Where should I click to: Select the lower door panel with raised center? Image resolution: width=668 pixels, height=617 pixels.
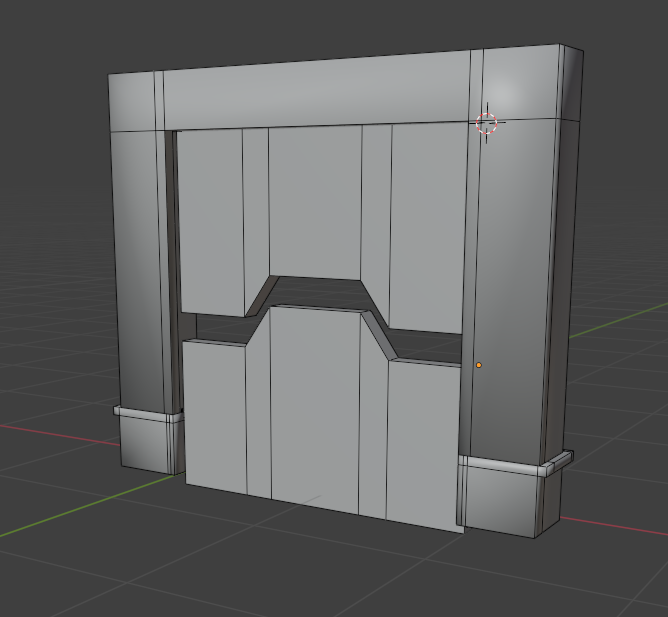coord(322,420)
